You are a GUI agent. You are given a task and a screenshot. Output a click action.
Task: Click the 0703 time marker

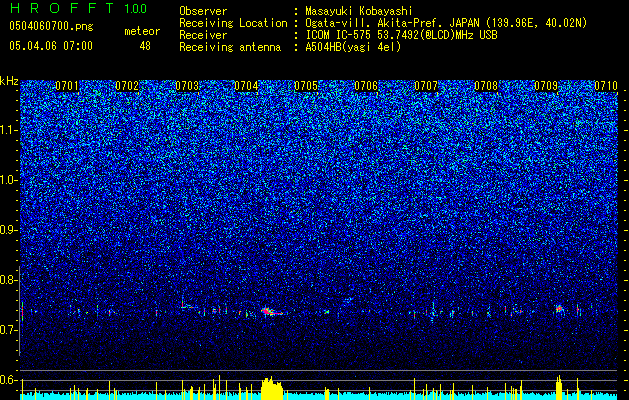click(x=187, y=86)
